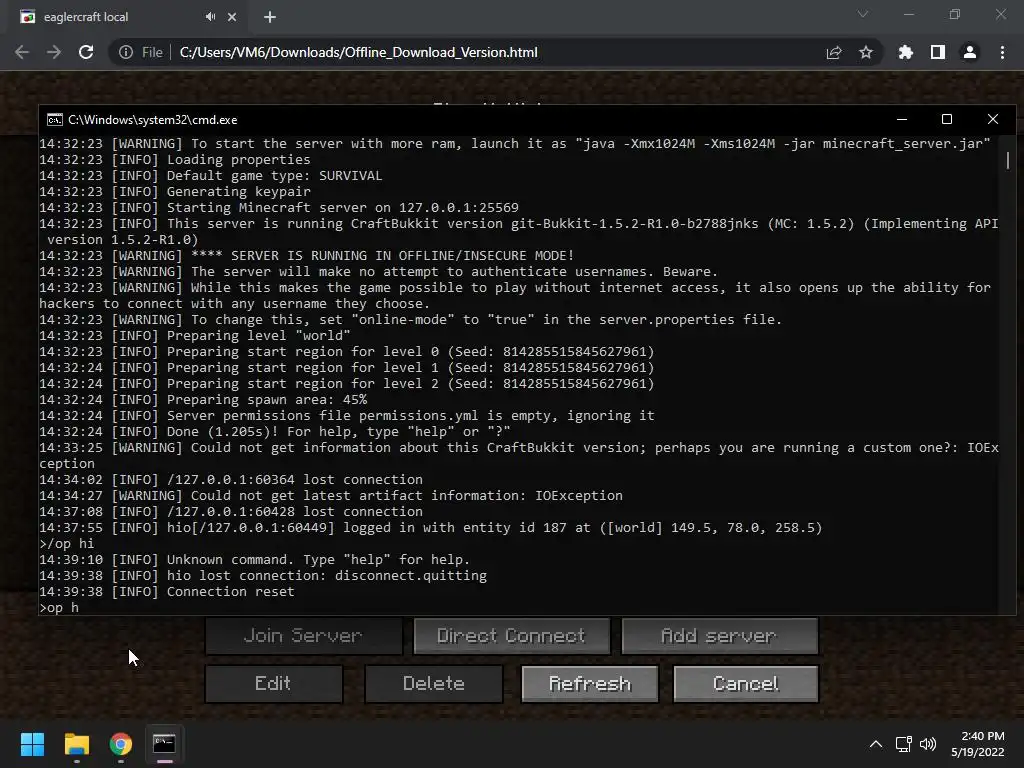Click the 'Preparing spawn area: 45%' line
Viewport: 1024px width, 768px height.
point(203,400)
